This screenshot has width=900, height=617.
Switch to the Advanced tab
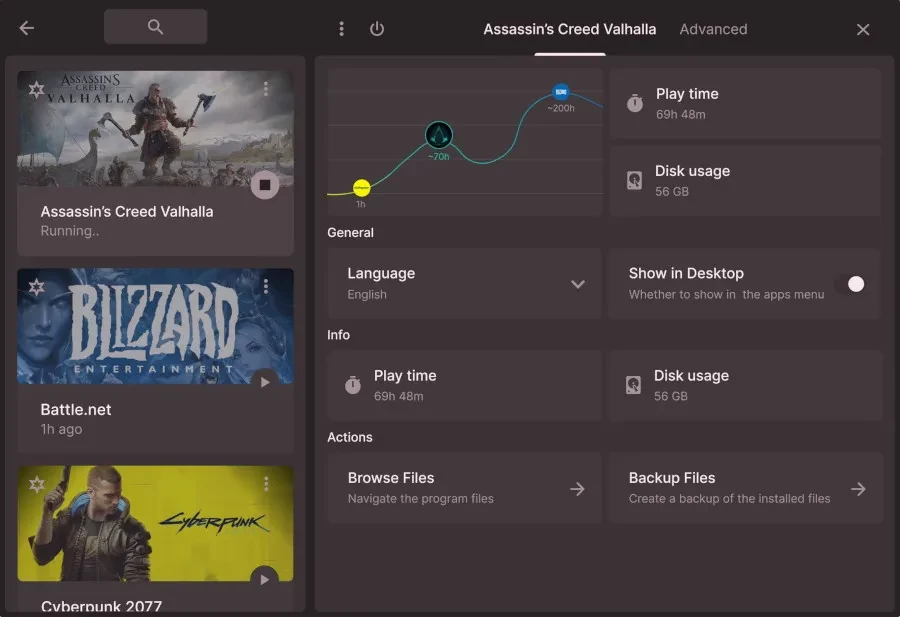(713, 29)
